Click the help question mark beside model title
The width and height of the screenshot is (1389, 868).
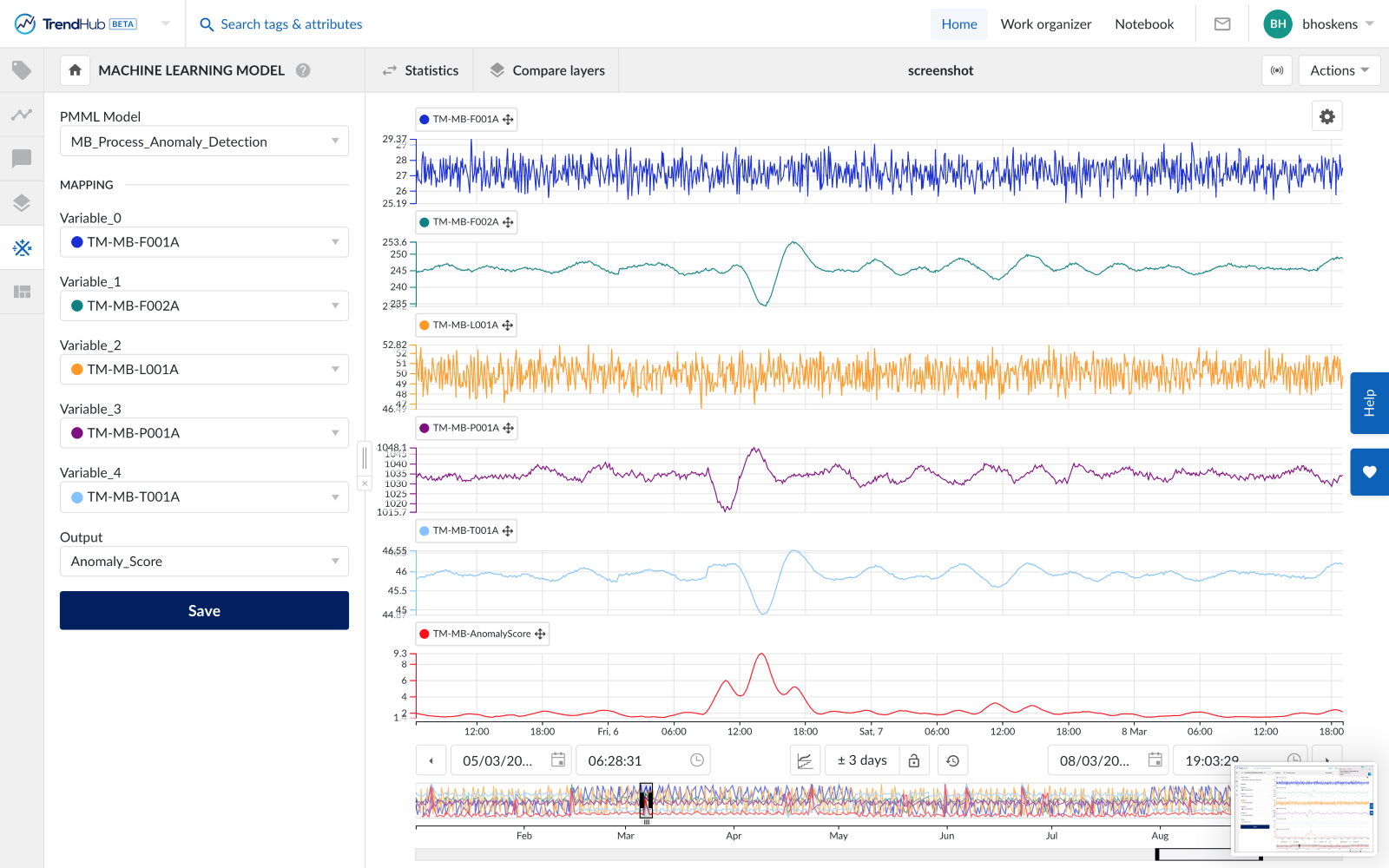click(x=303, y=70)
